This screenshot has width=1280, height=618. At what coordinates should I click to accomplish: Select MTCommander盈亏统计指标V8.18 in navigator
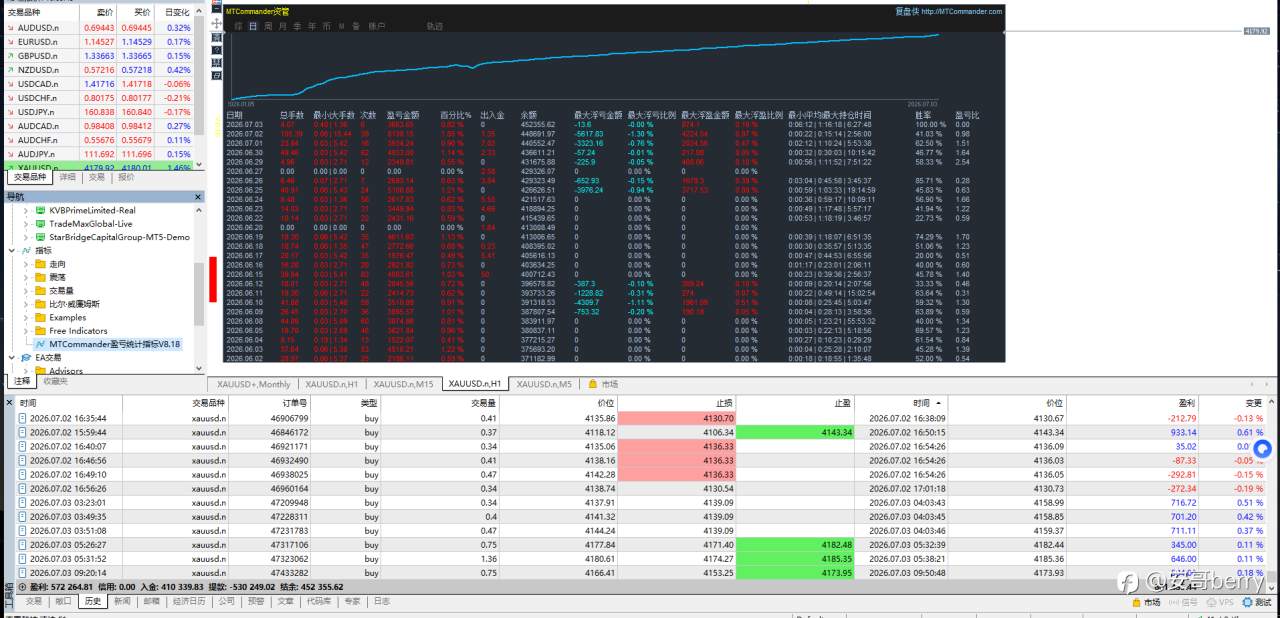pyautogui.click(x=115, y=344)
